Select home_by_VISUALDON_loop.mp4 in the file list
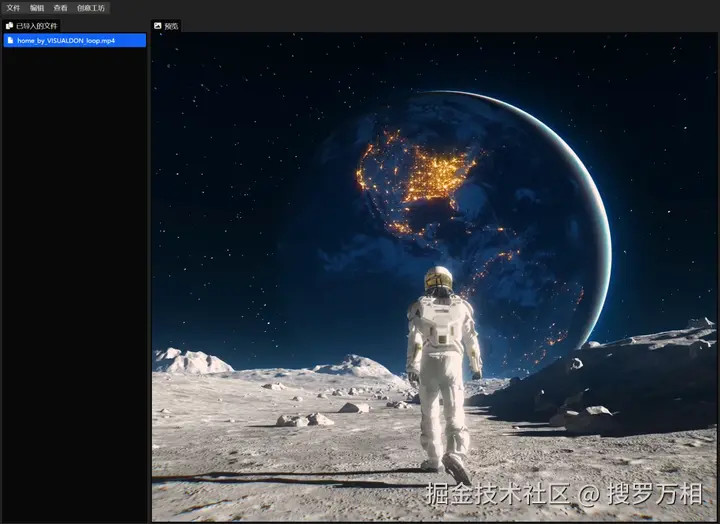This screenshot has height=524, width=720. [x=75, y=40]
